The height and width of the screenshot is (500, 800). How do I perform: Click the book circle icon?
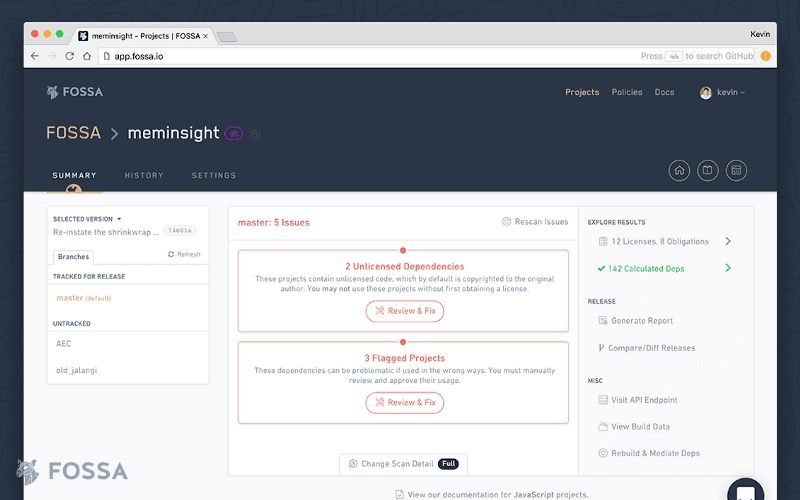(x=708, y=171)
